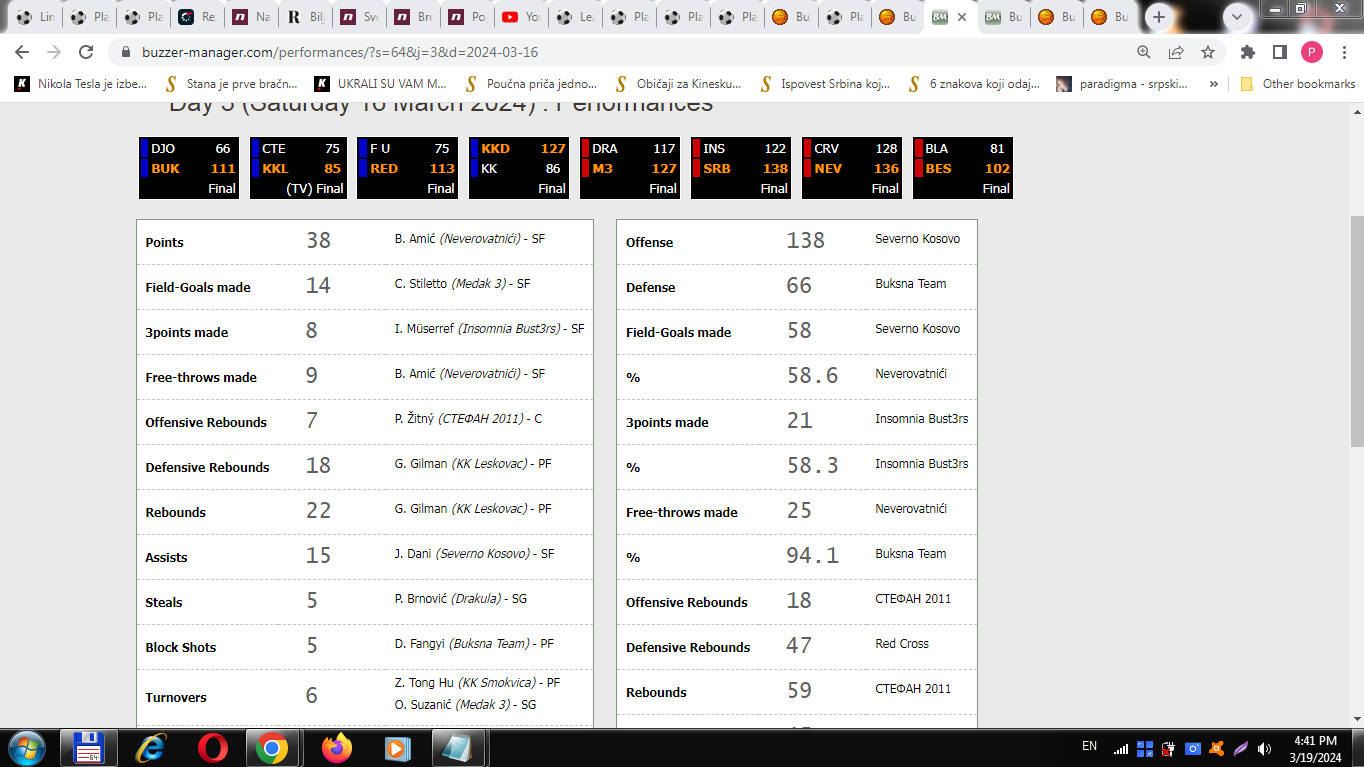Click the zoom magnifier icon in address bar
1364x767 pixels.
click(x=1144, y=52)
